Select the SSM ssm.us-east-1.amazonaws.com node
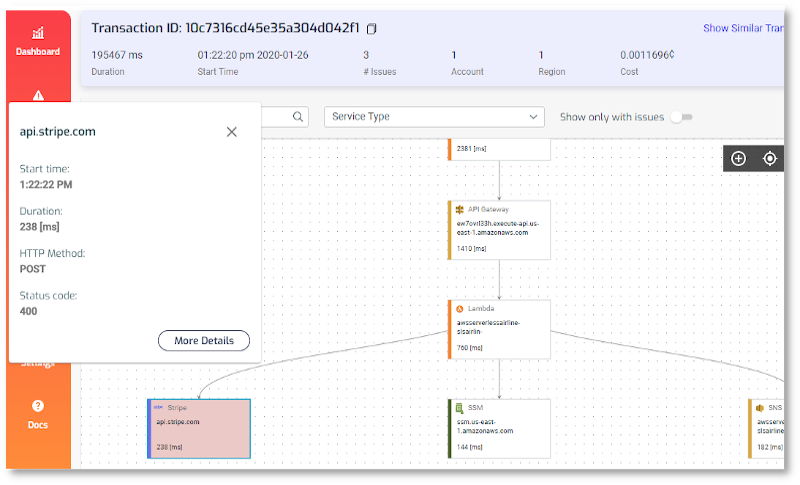This screenshot has width=800, height=485. [x=499, y=429]
